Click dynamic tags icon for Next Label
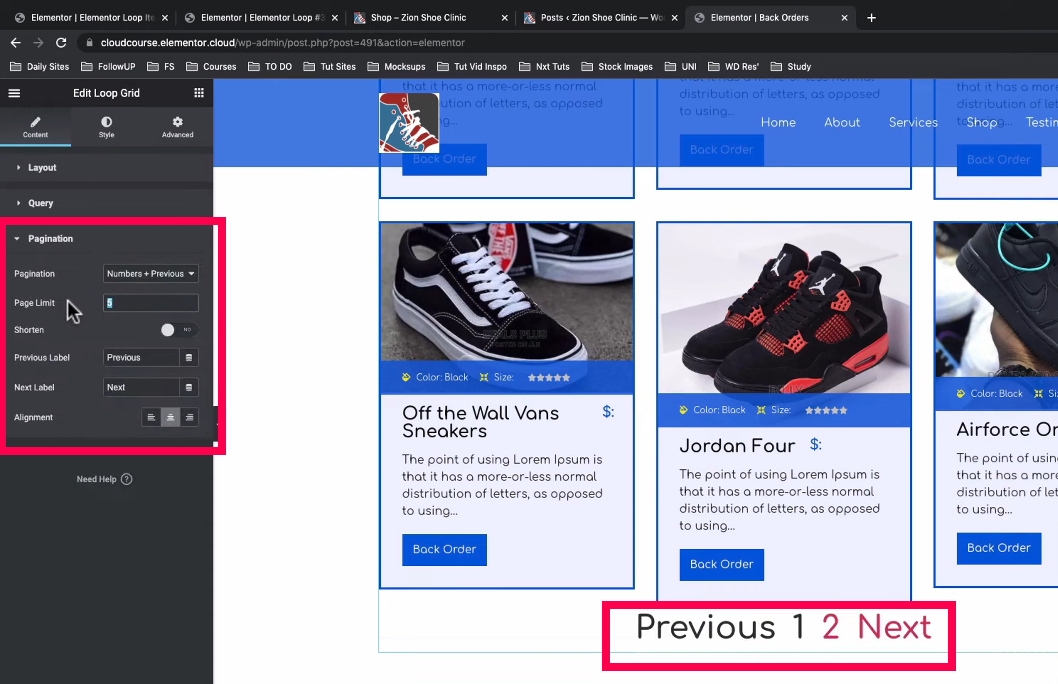Viewport: 1058px width, 684px height. [189, 388]
